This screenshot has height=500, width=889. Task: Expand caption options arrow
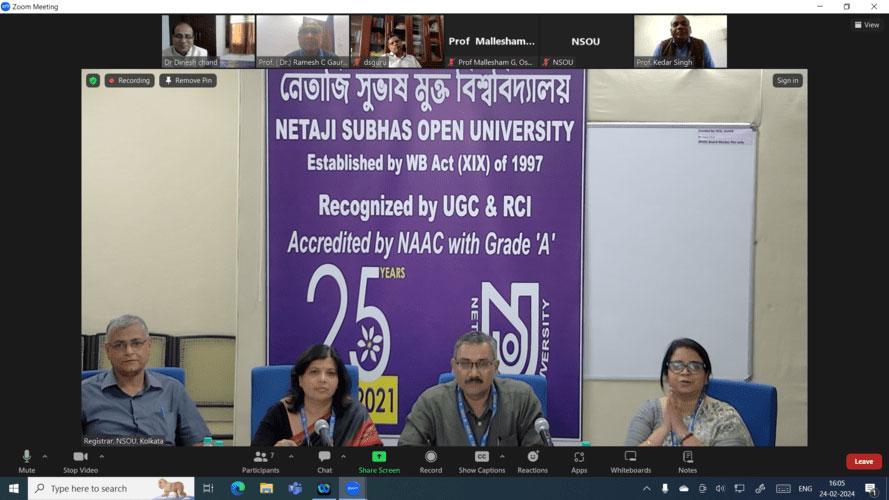coord(502,456)
